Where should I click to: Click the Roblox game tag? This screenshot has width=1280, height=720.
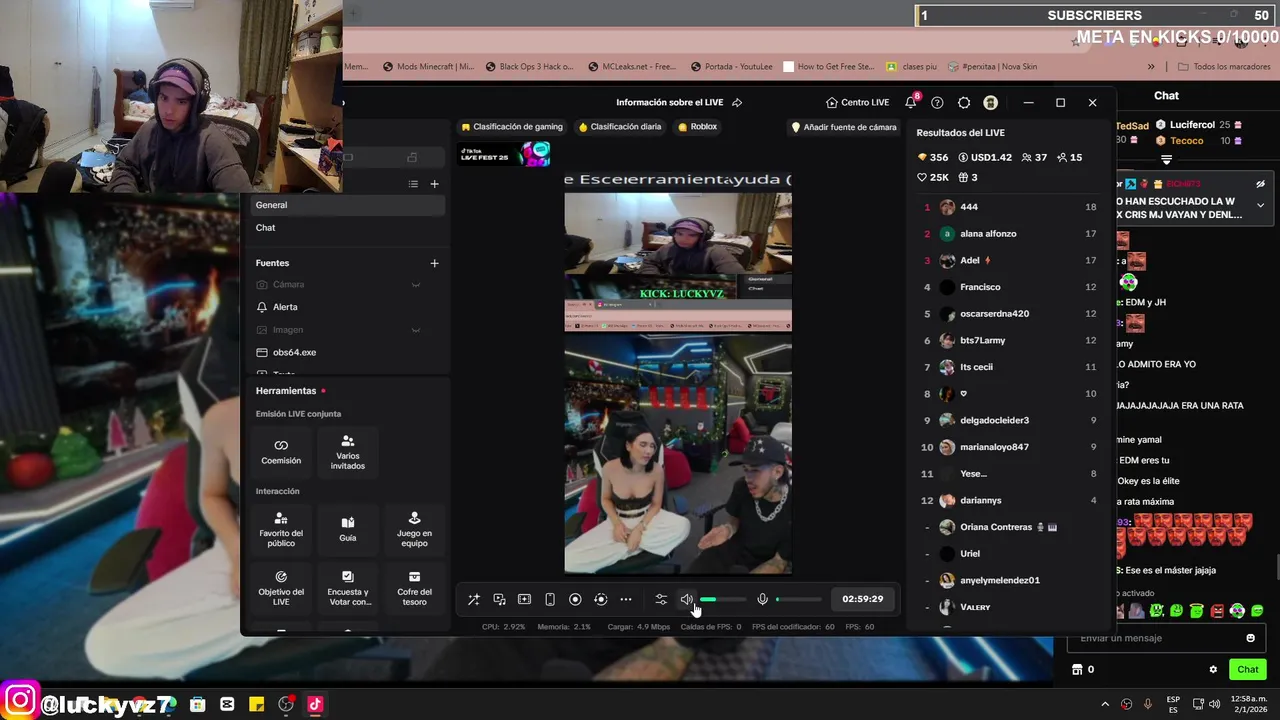[697, 127]
